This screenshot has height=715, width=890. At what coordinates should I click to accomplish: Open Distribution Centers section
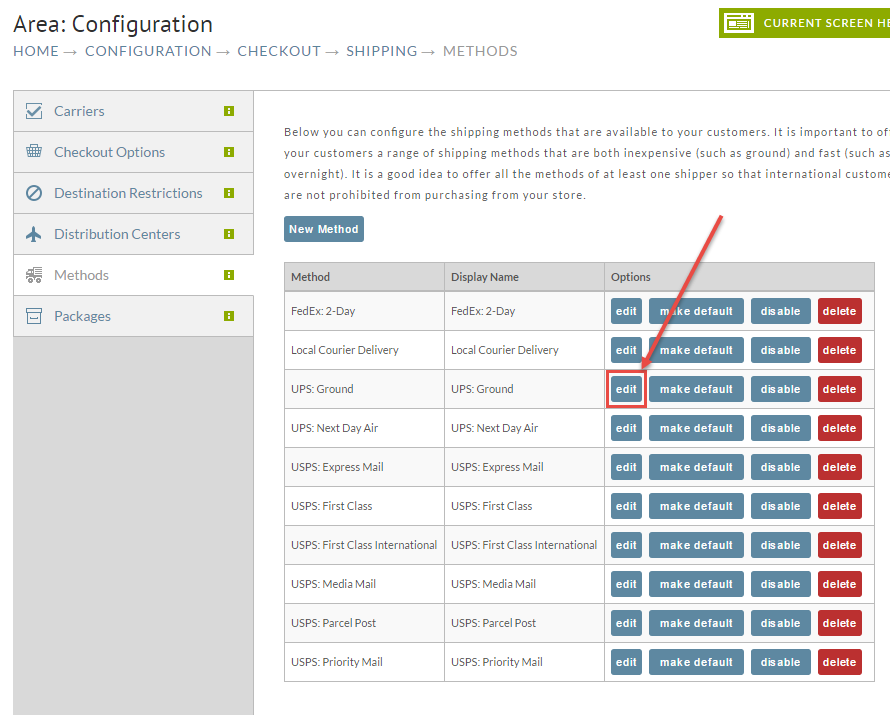pos(133,234)
